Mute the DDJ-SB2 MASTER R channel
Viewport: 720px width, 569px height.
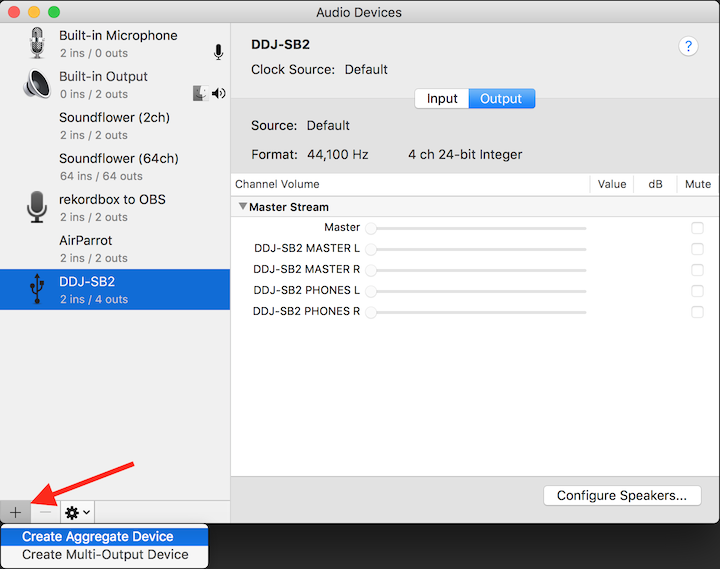point(697,270)
